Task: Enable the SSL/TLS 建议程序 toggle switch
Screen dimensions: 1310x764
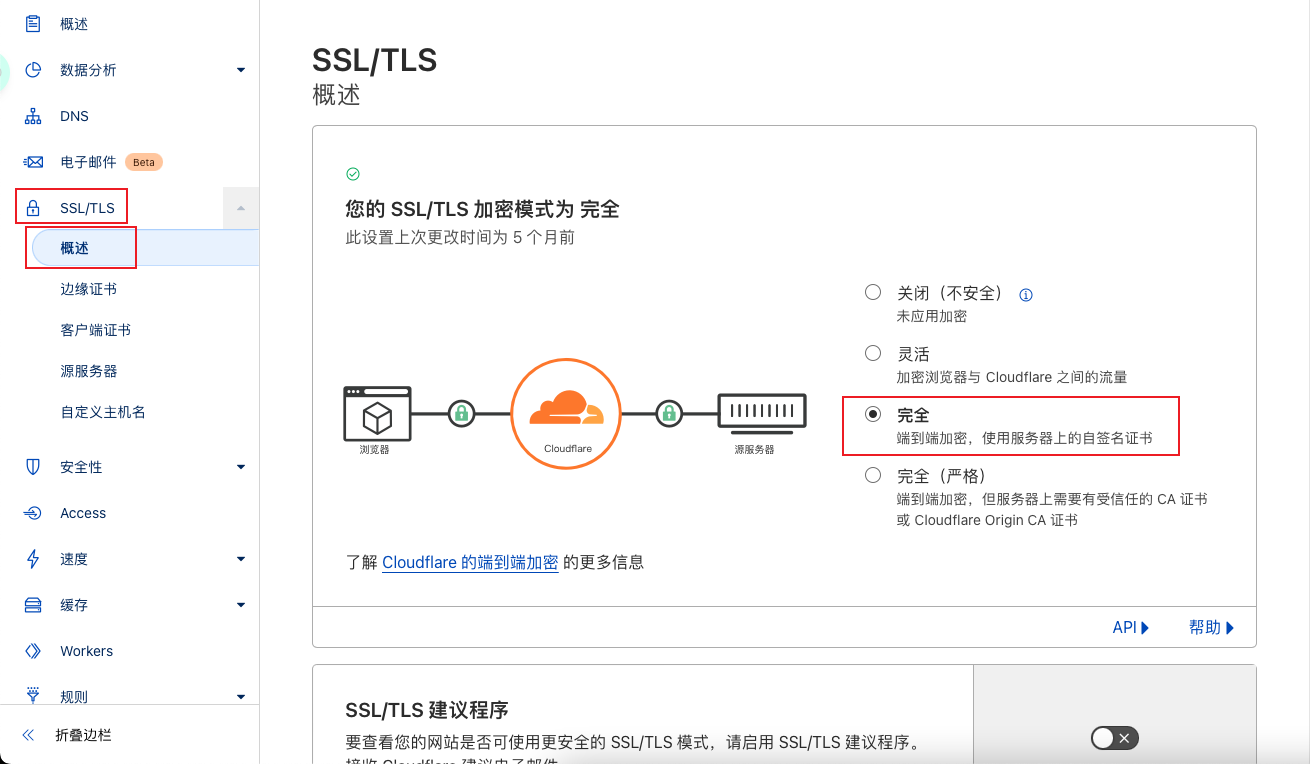Action: click(x=1115, y=738)
